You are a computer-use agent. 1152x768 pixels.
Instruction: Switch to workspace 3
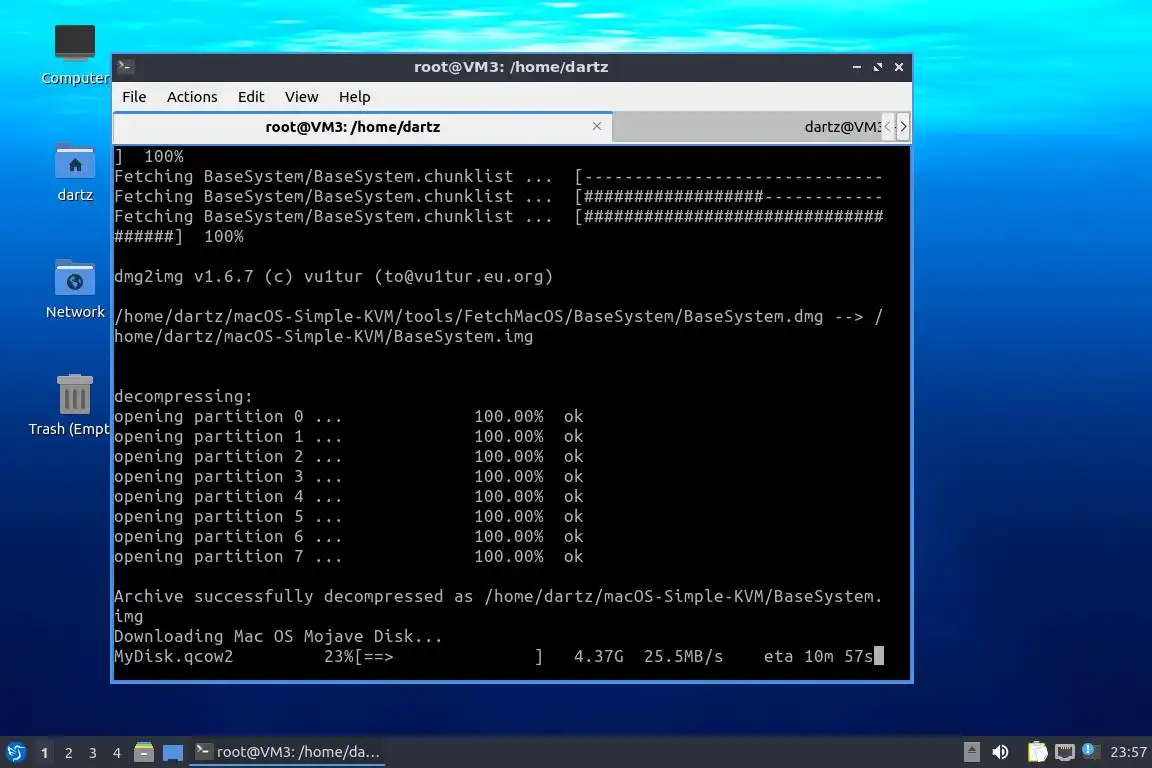click(x=93, y=753)
